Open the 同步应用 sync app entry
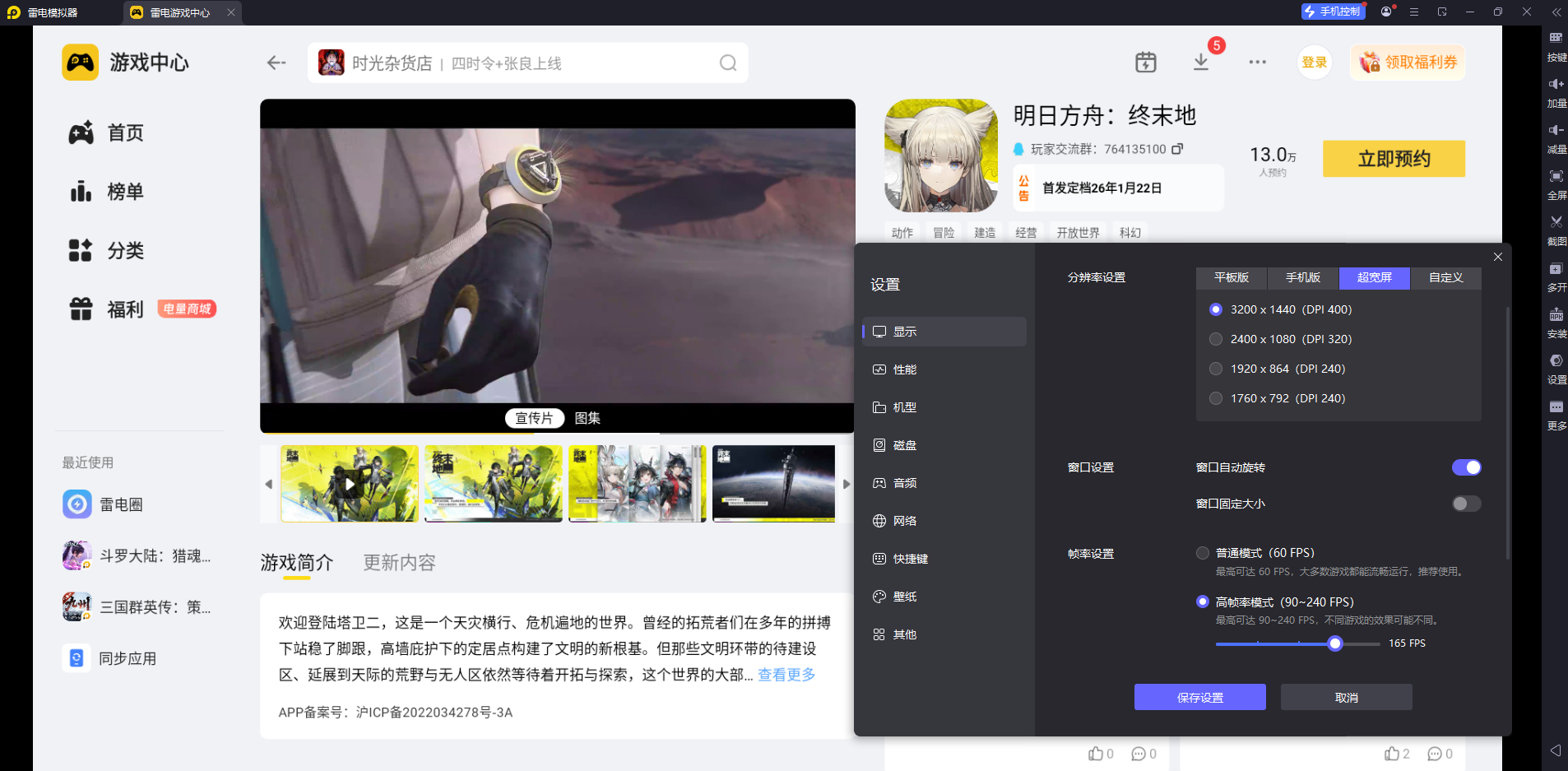This screenshot has height=771, width=1568. coord(109,658)
